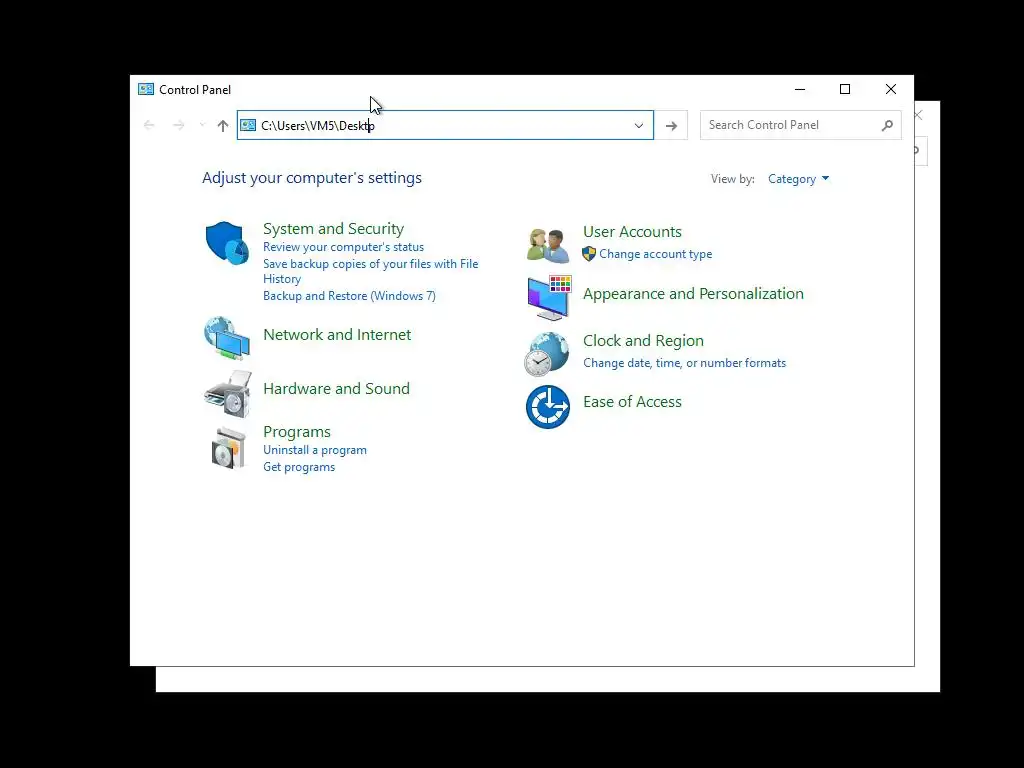Click Change account type link
The height and width of the screenshot is (768, 1024).
coord(656,254)
